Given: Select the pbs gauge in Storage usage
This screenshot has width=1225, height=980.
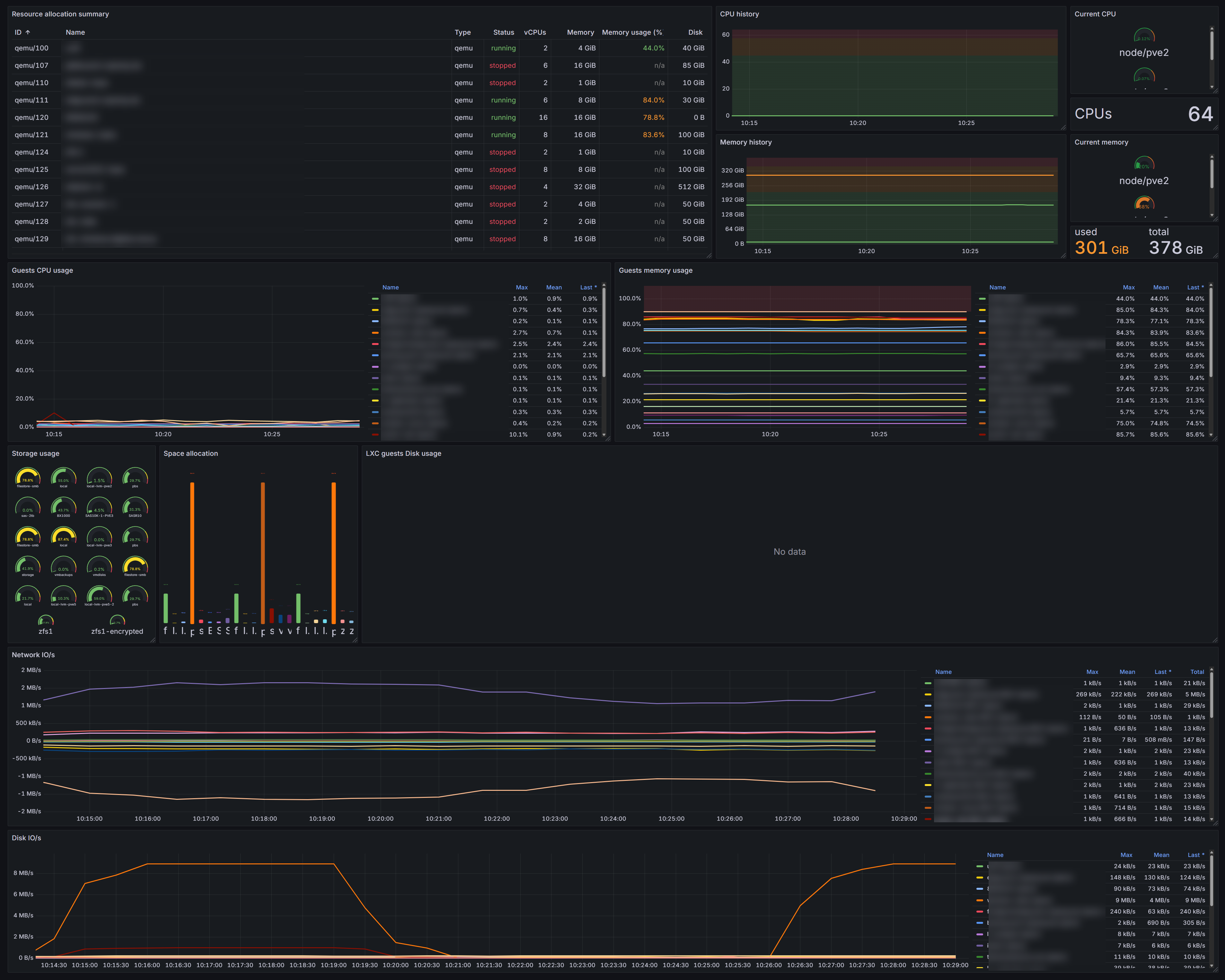Looking at the screenshot, I should pos(135,477).
